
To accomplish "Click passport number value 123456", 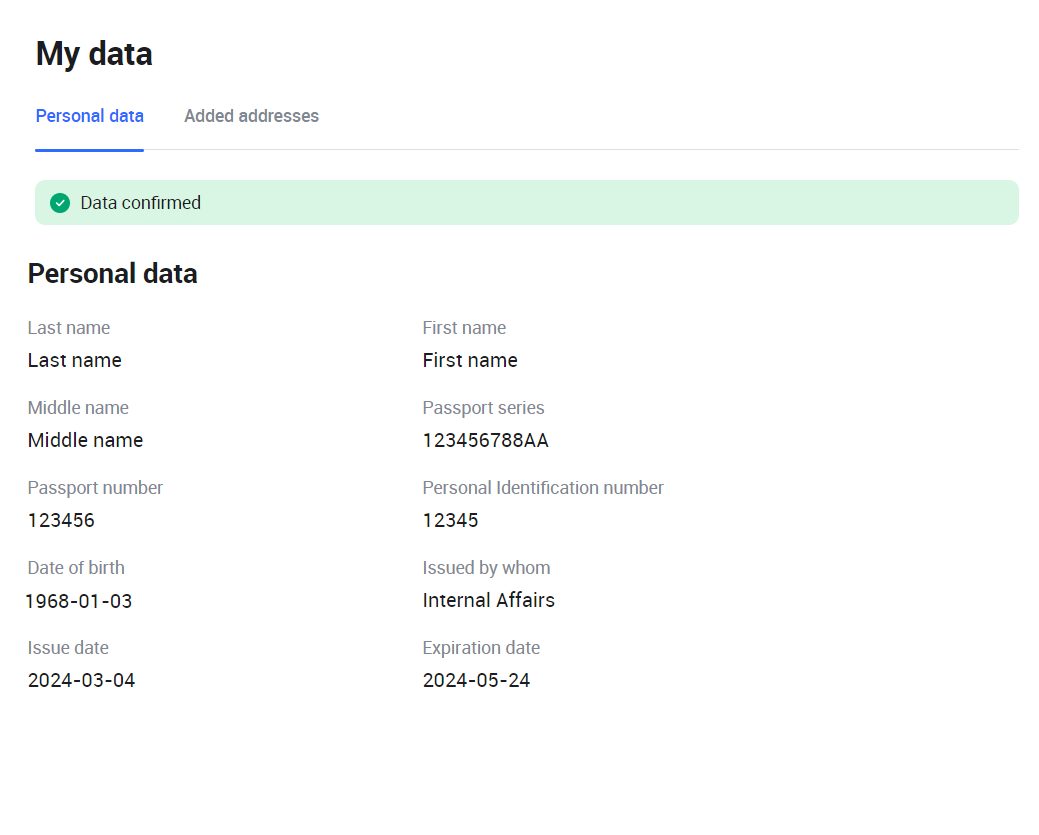I will [61, 520].
